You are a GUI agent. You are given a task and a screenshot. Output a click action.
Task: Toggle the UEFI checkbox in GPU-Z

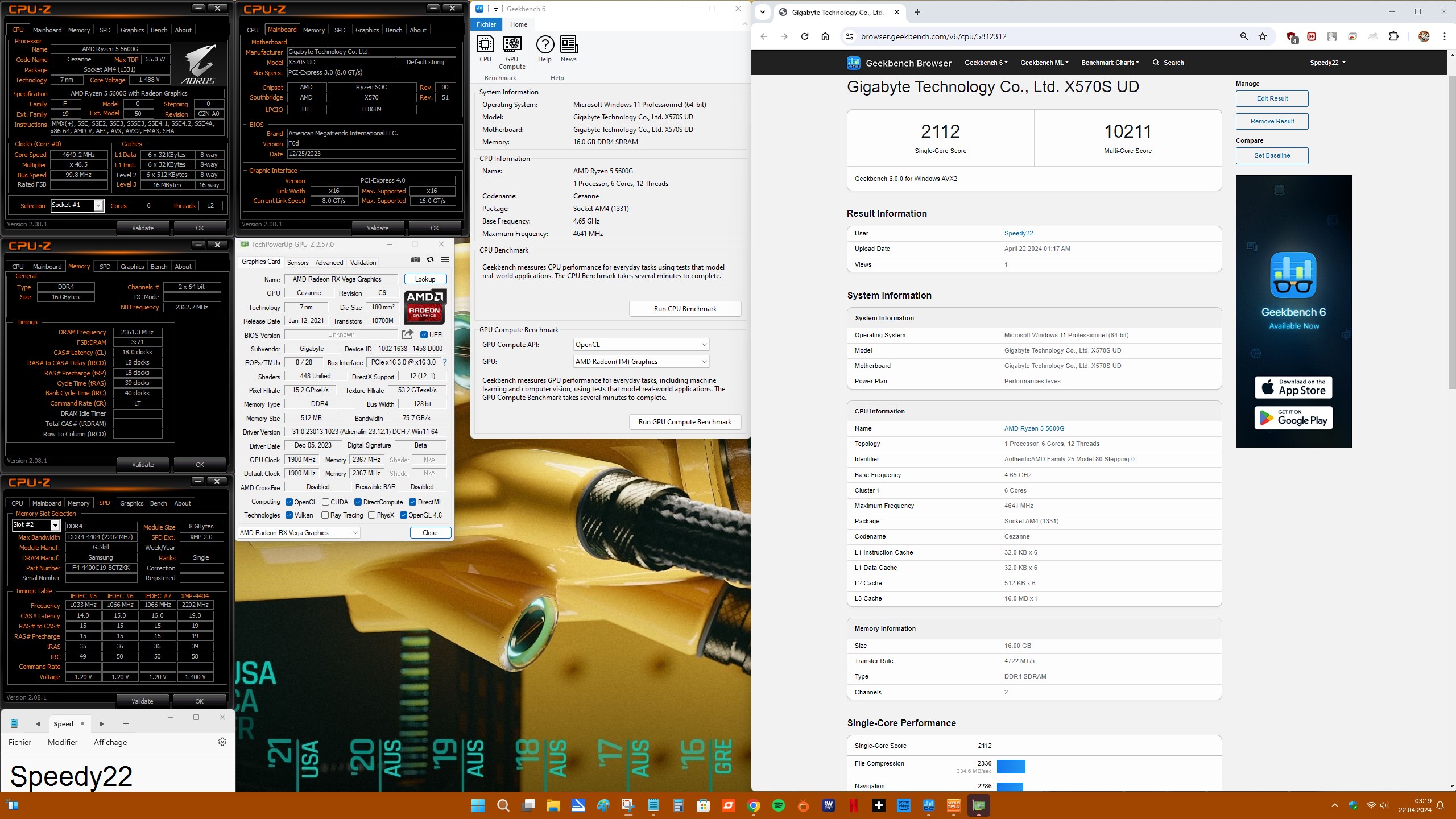click(424, 334)
